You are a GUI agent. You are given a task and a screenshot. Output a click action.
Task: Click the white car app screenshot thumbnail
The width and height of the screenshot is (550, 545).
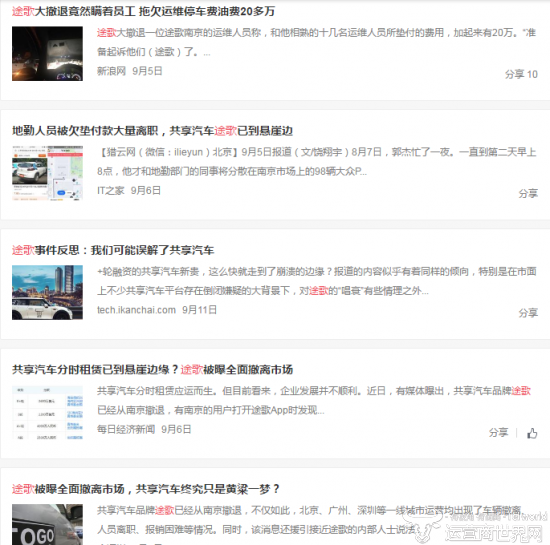(47, 173)
